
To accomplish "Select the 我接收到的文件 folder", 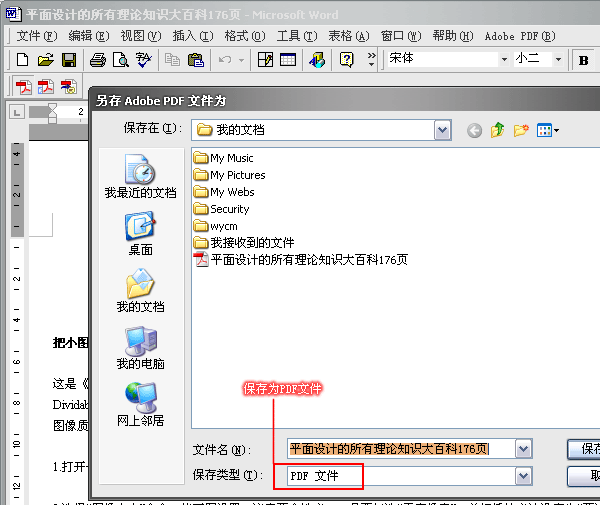I will (x=244, y=243).
